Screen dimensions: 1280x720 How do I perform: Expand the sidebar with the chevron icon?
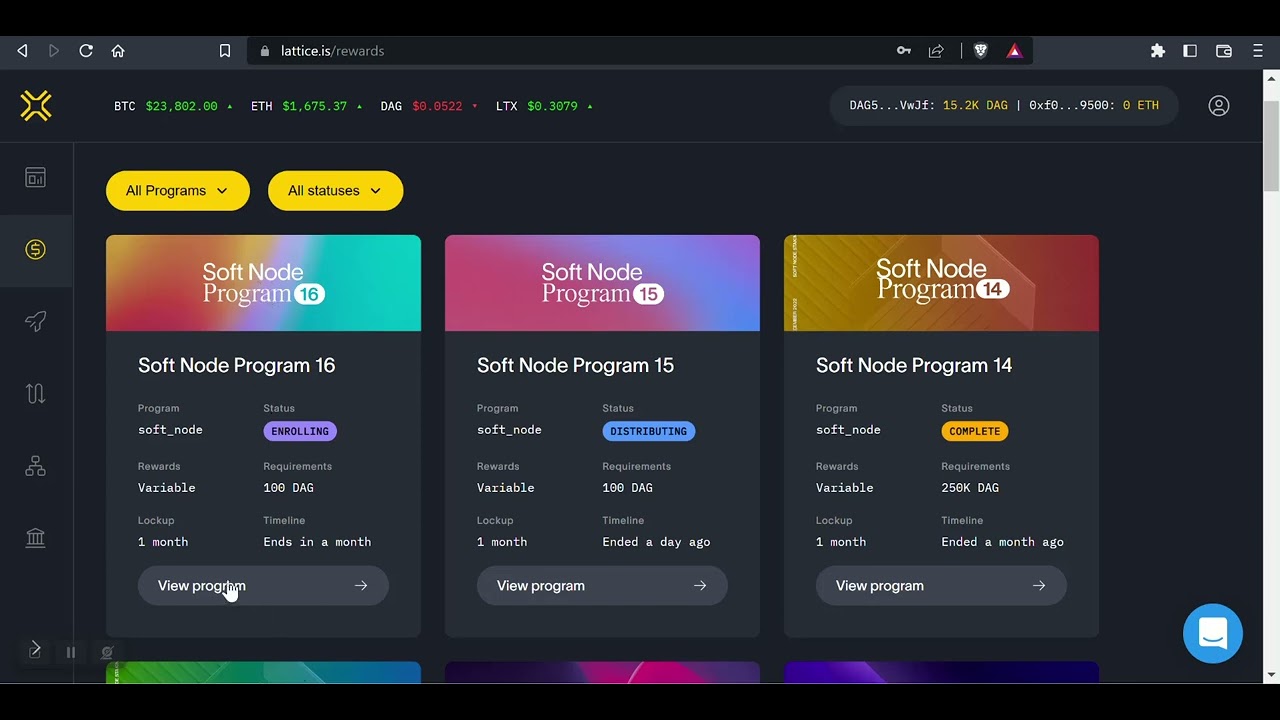click(35, 650)
